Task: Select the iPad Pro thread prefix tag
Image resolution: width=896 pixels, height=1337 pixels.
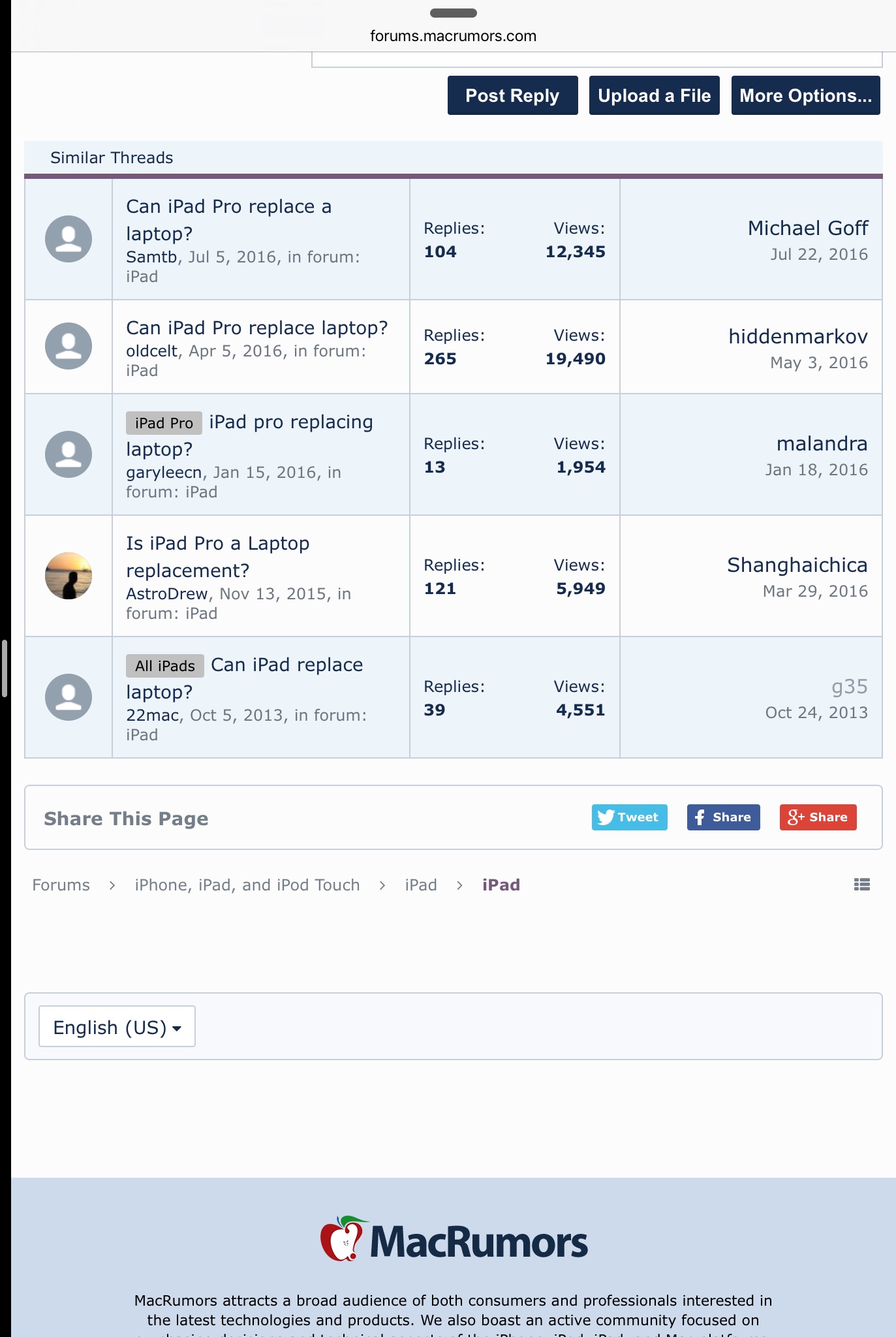Action: [x=164, y=423]
